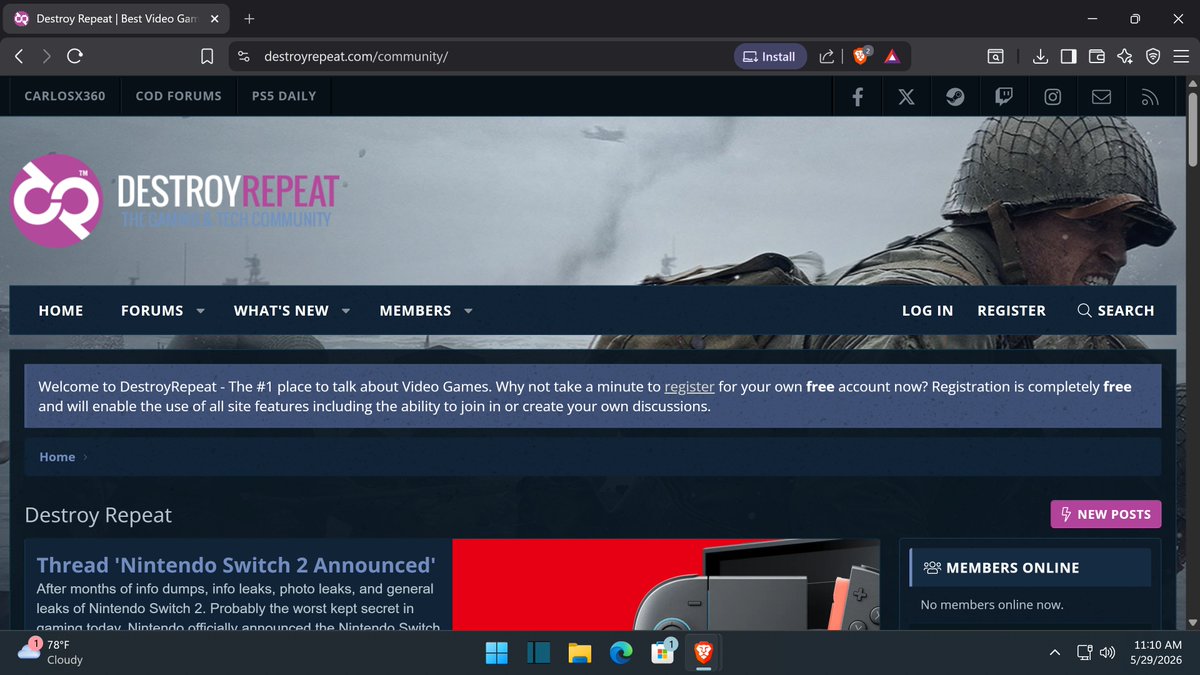Click the 'register' link in welcome notice
Viewport: 1200px width, 675px height.
click(689, 386)
